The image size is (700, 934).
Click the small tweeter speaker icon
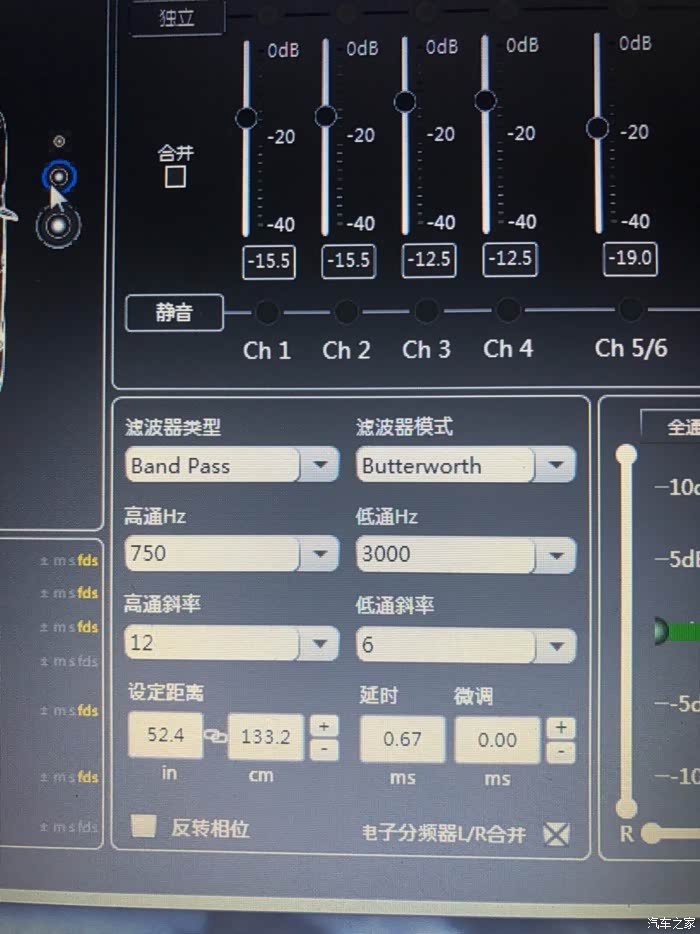tap(59, 141)
